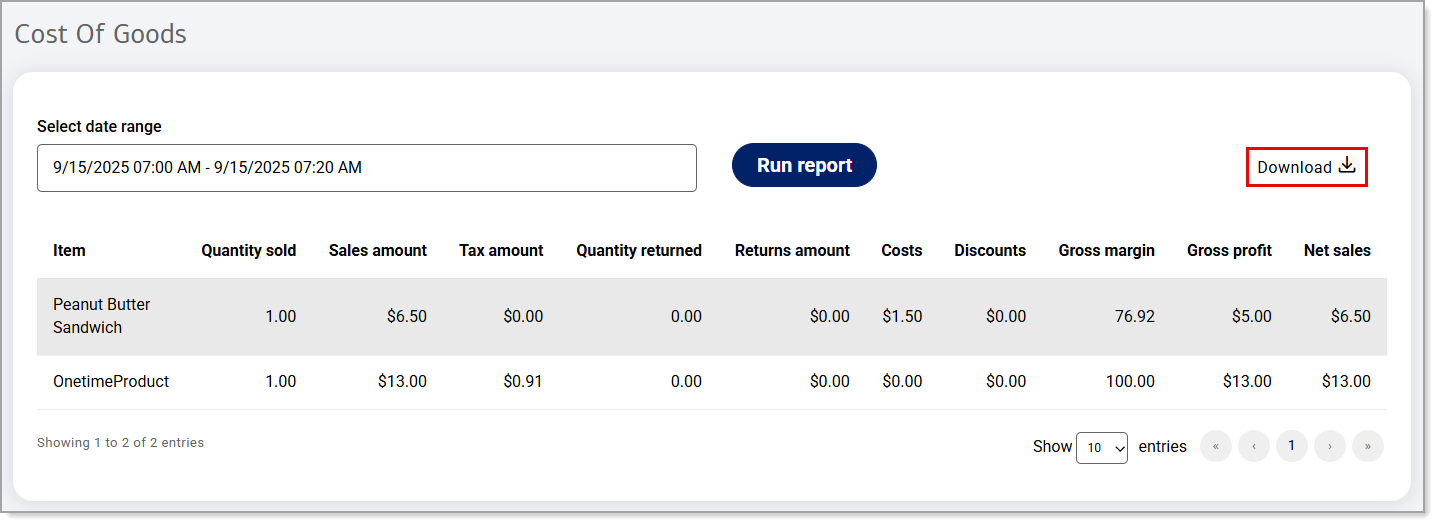Sort by Quantity sold column
Viewport: 1437px width, 525px height.
pos(248,250)
